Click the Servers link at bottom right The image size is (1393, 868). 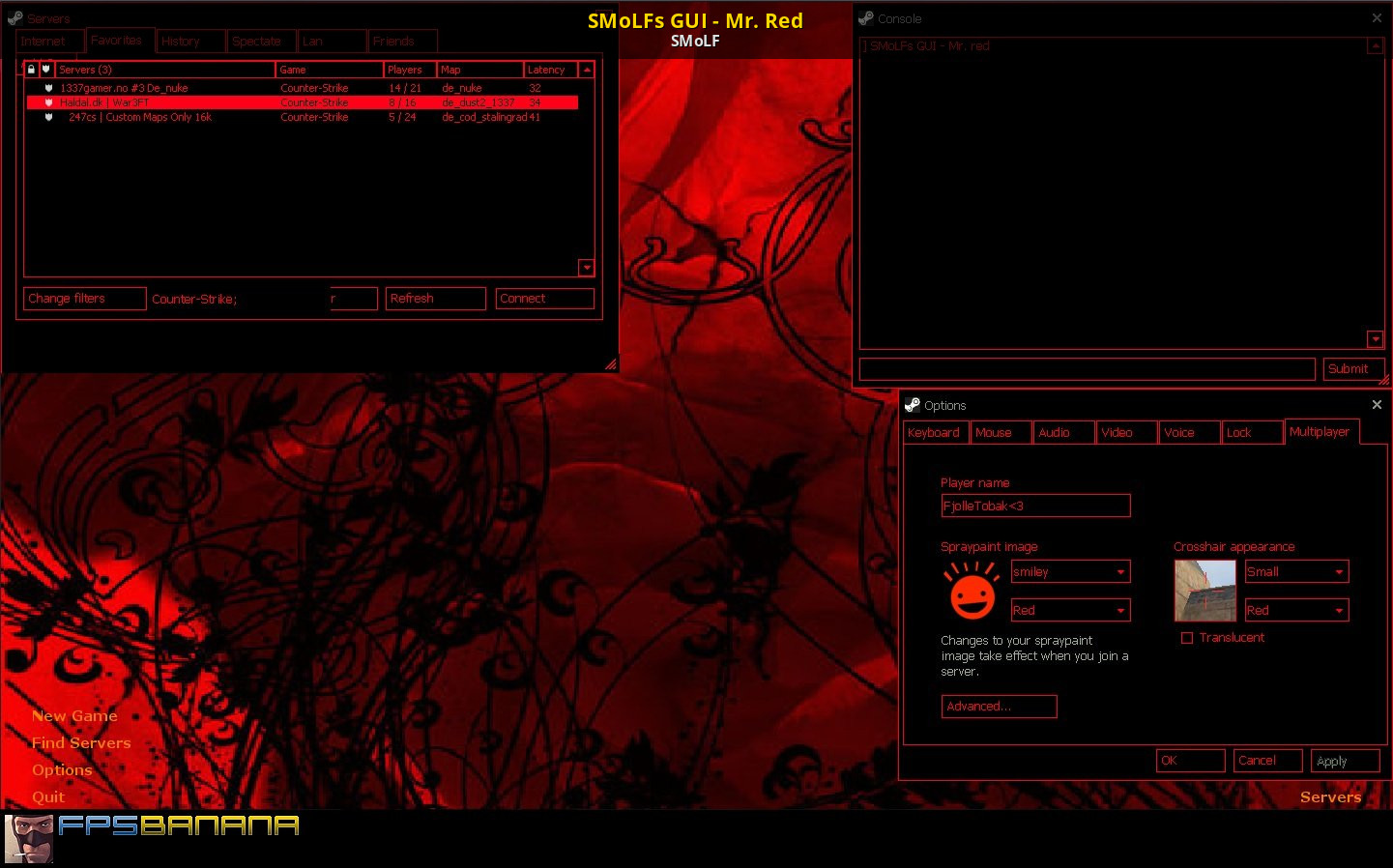click(1330, 797)
